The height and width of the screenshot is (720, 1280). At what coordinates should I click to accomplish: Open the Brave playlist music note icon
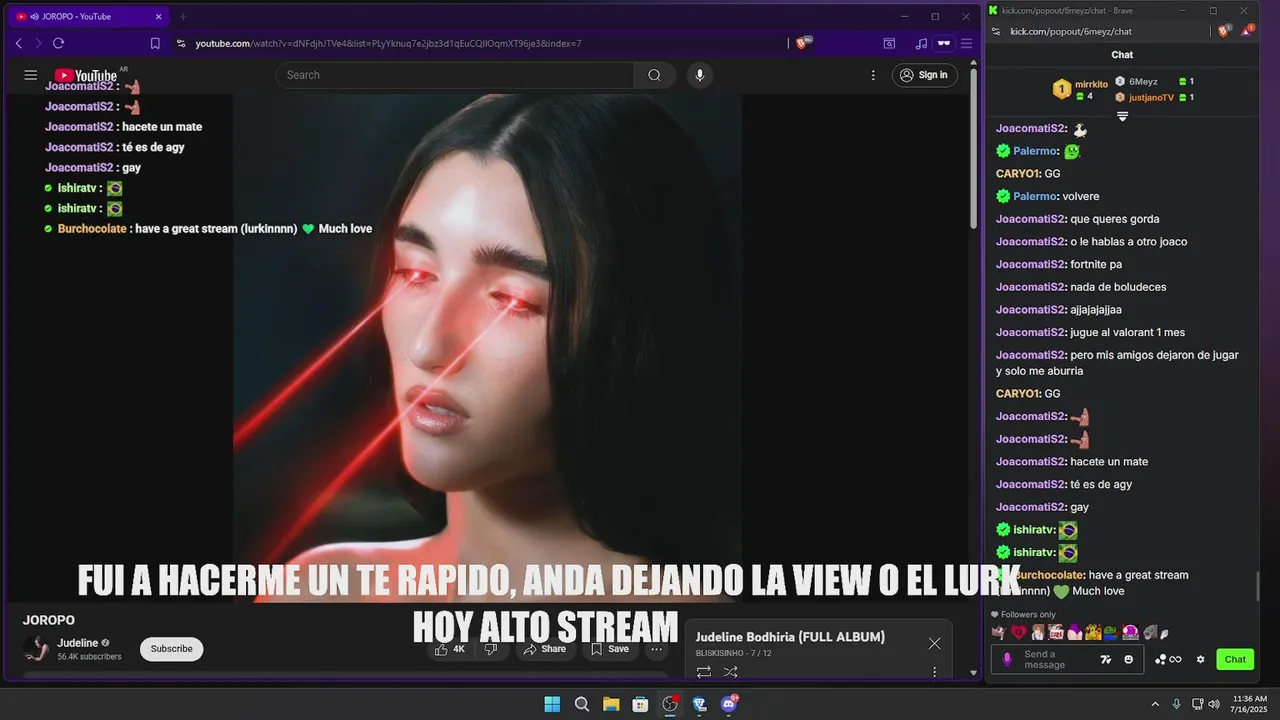point(921,43)
